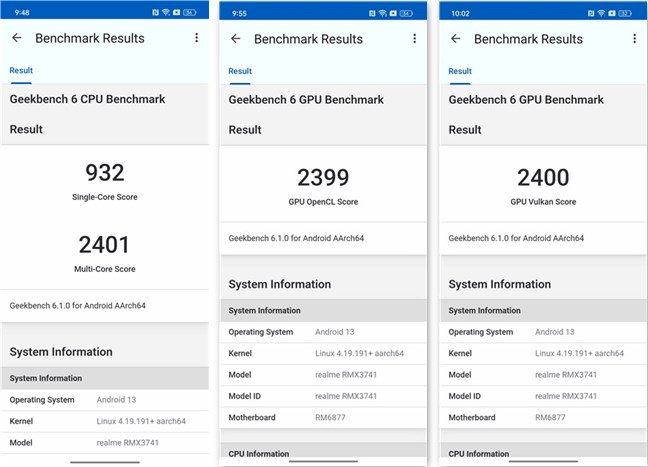Image resolution: width=648 pixels, height=467 pixels.
Task: Tap screen-record icon in 9:55 status bar
Action: pos(393,13)
